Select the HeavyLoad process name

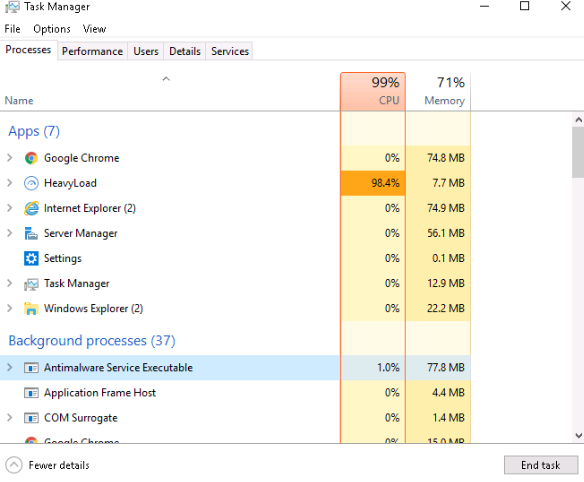[x=70, y=183]
